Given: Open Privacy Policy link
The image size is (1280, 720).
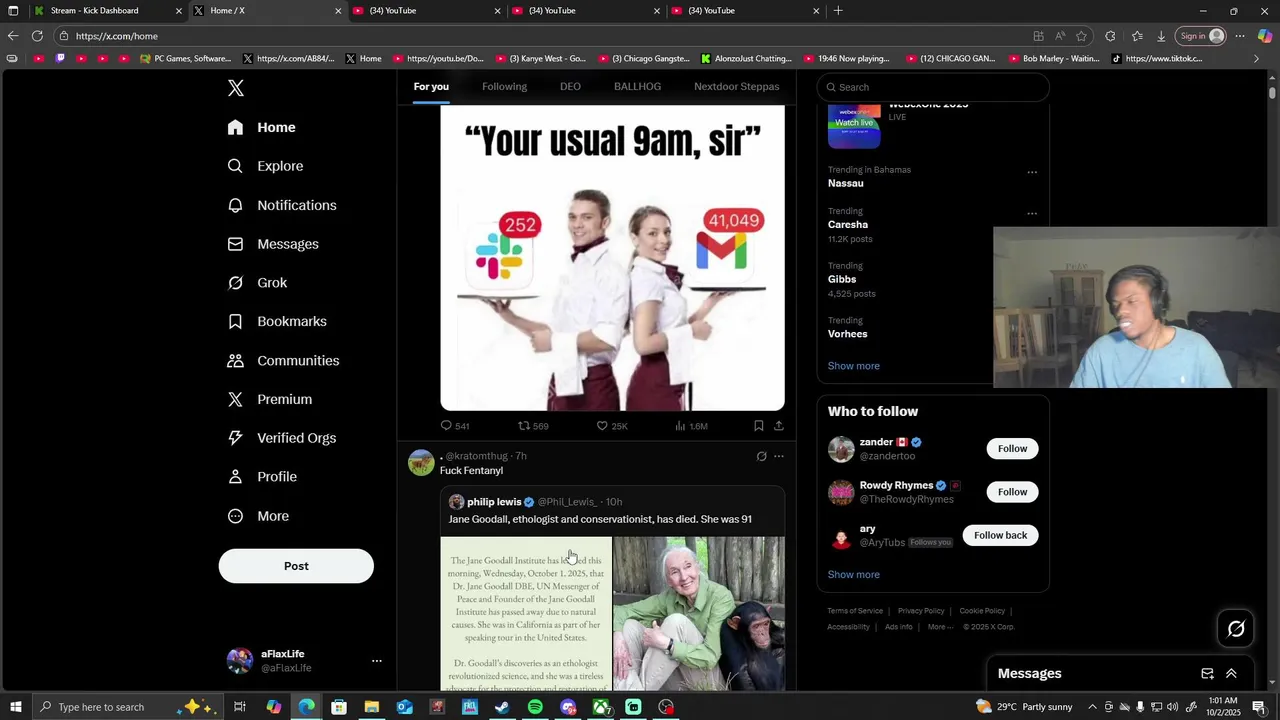Looking at the screenshot, I should click(921, 611).
